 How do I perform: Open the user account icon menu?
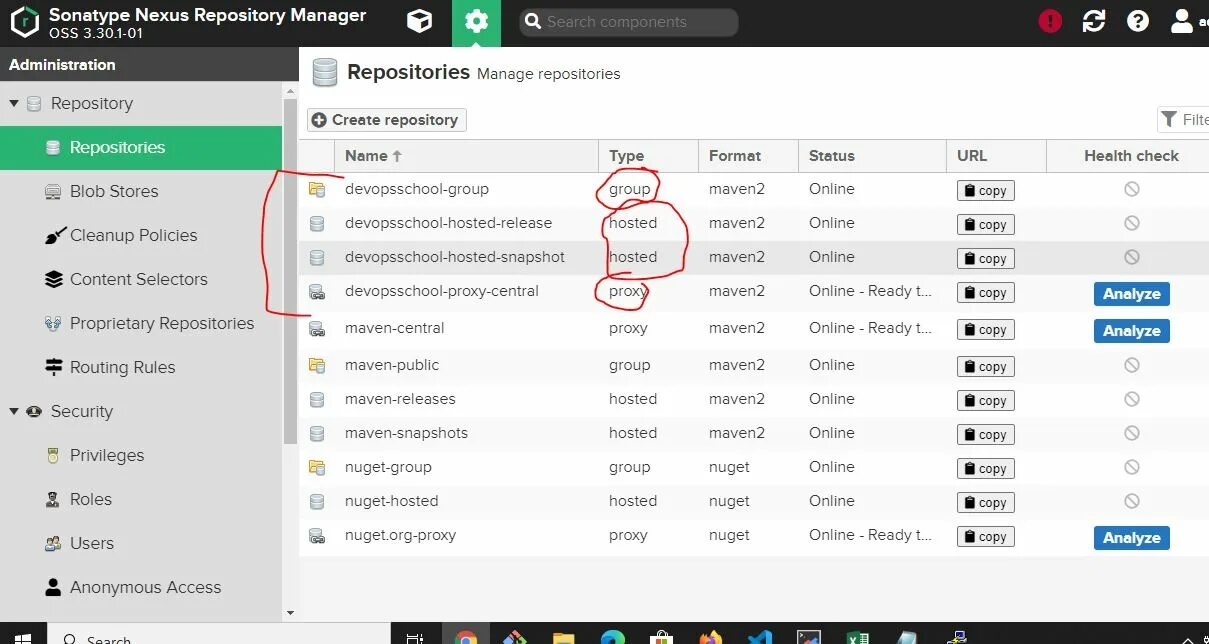1184,21
